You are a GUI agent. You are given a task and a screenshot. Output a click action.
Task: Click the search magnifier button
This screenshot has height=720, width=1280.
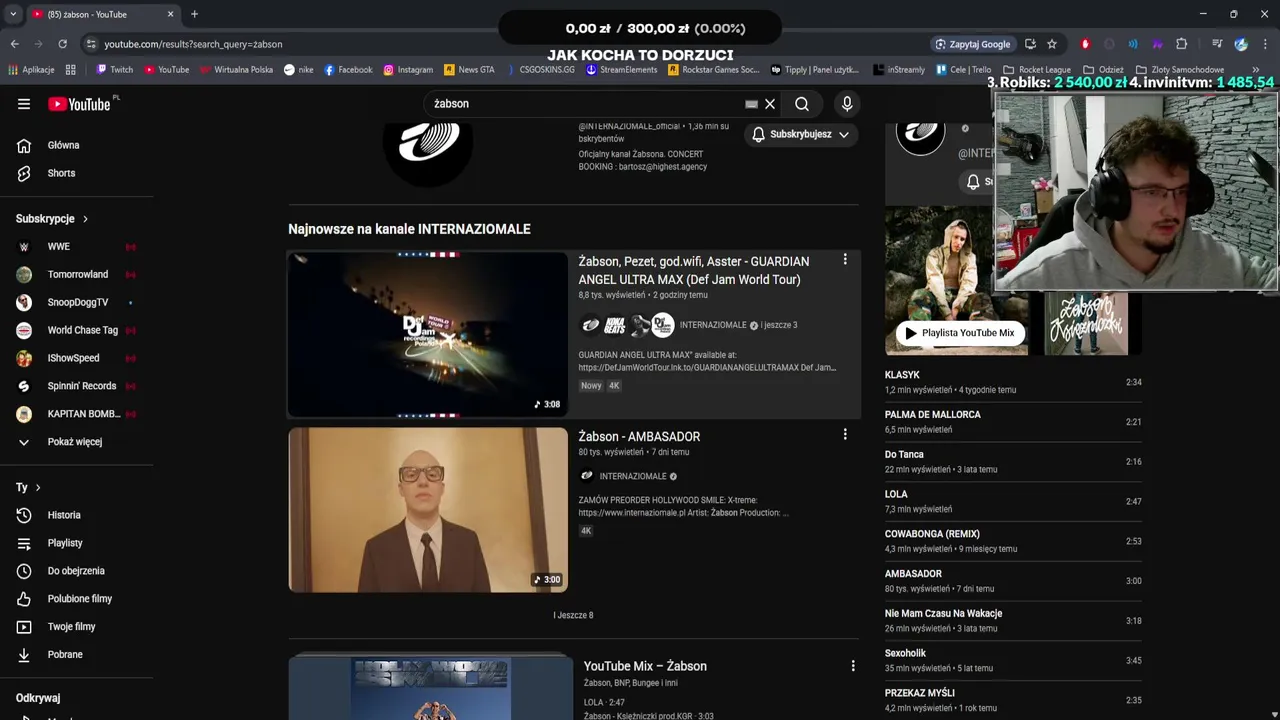802,104
